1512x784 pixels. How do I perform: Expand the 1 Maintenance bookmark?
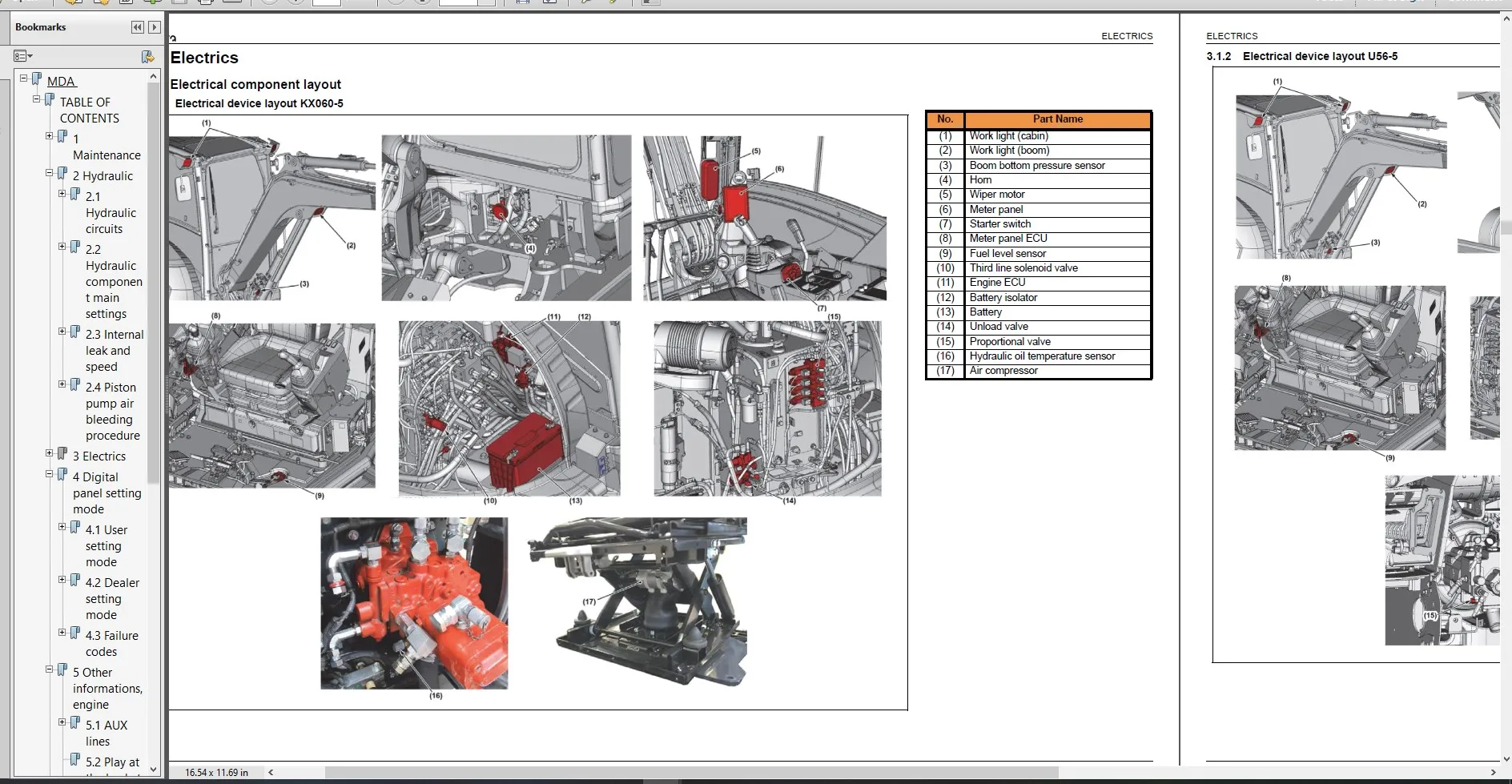click(49, 136)
